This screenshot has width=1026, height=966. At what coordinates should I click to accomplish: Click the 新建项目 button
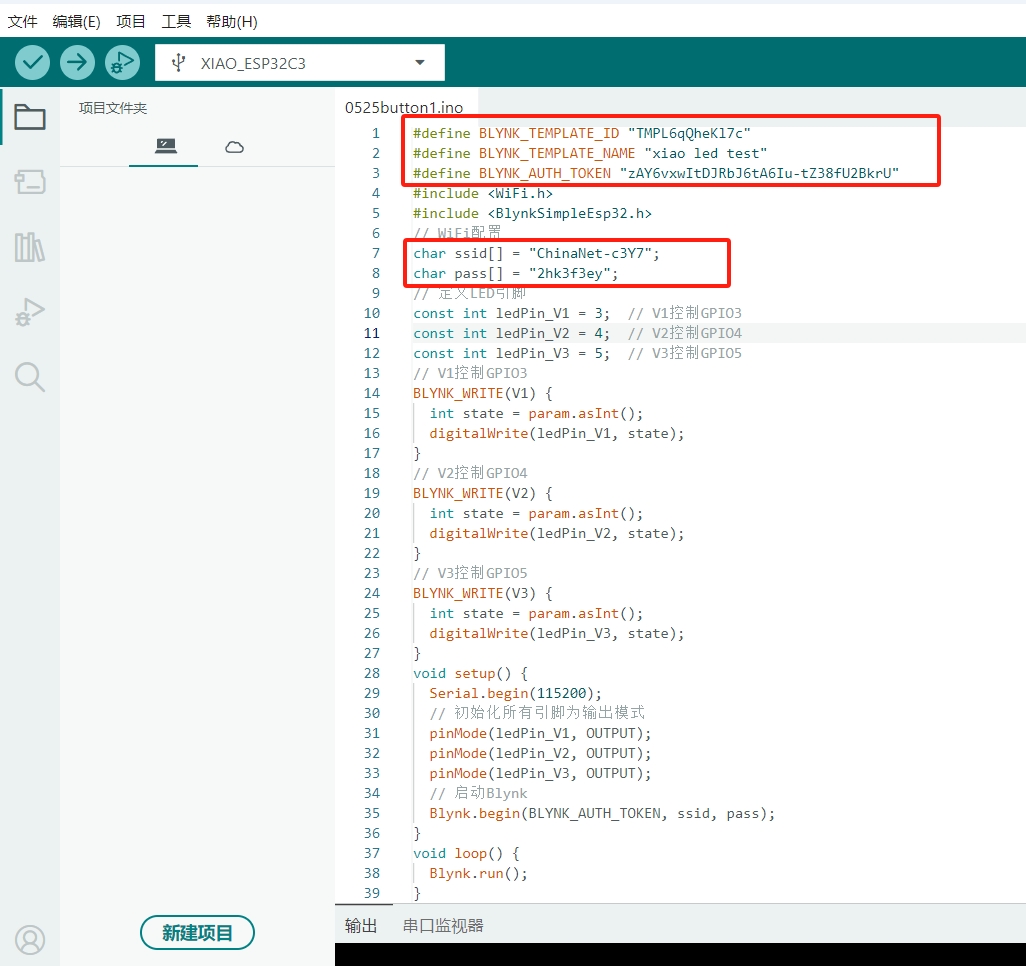tap(197, 933)
